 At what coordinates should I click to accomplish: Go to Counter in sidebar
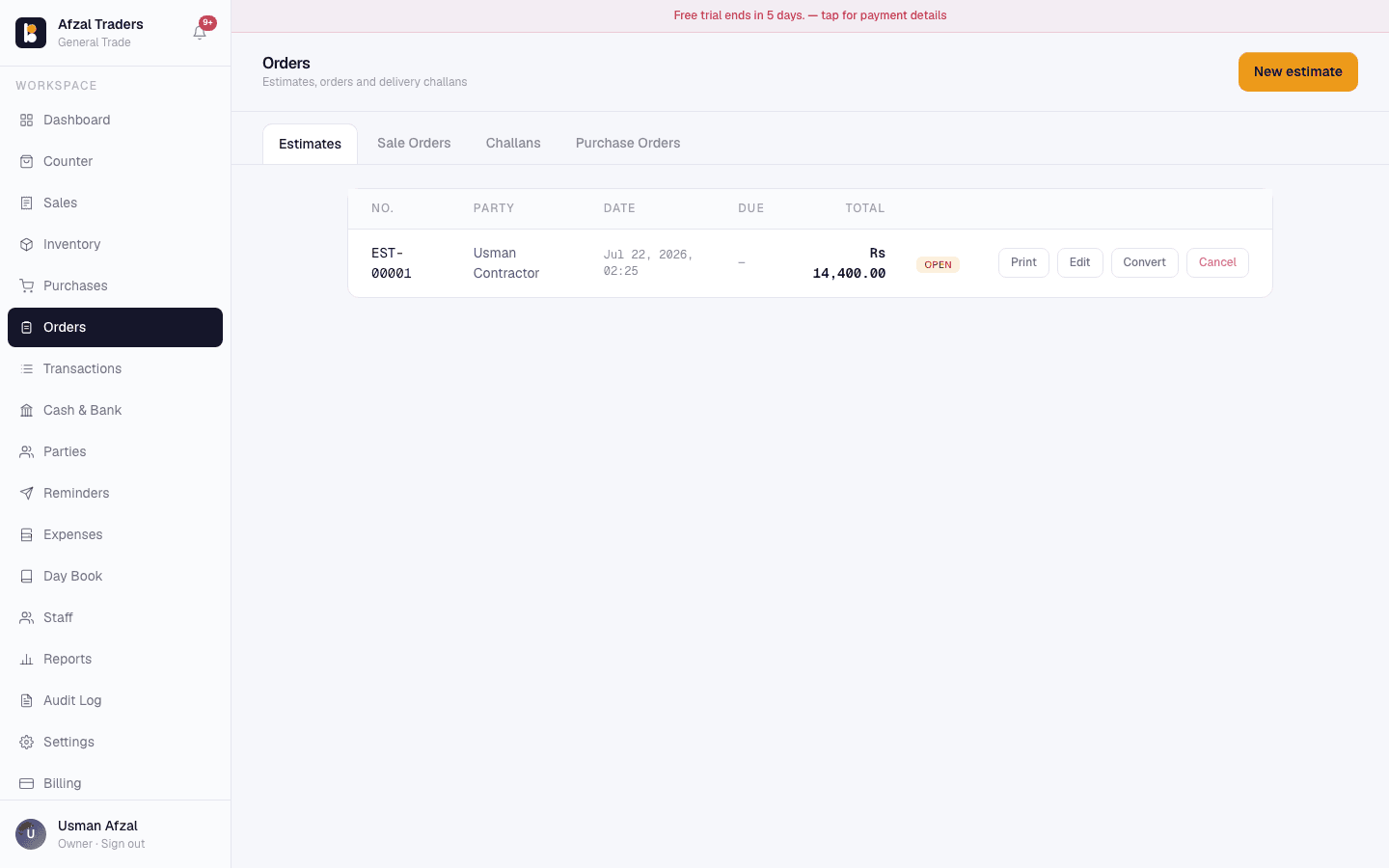115,162
